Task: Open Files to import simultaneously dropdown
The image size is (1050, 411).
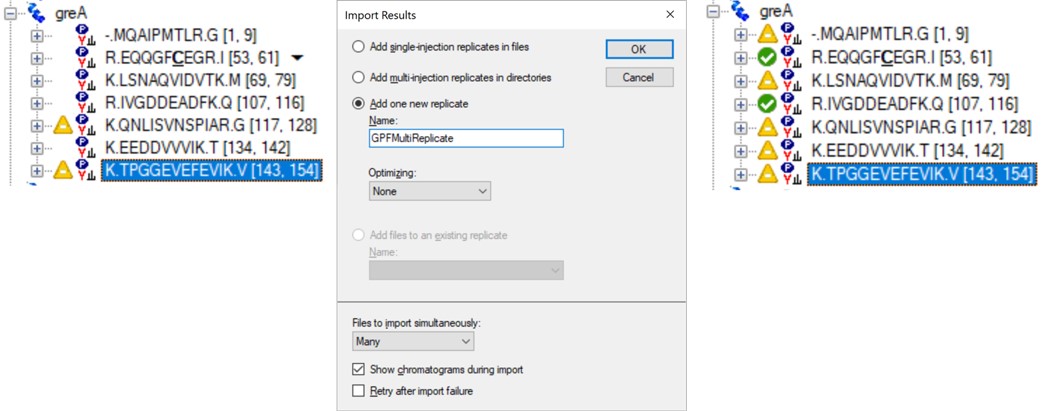Action: (413, 341)
